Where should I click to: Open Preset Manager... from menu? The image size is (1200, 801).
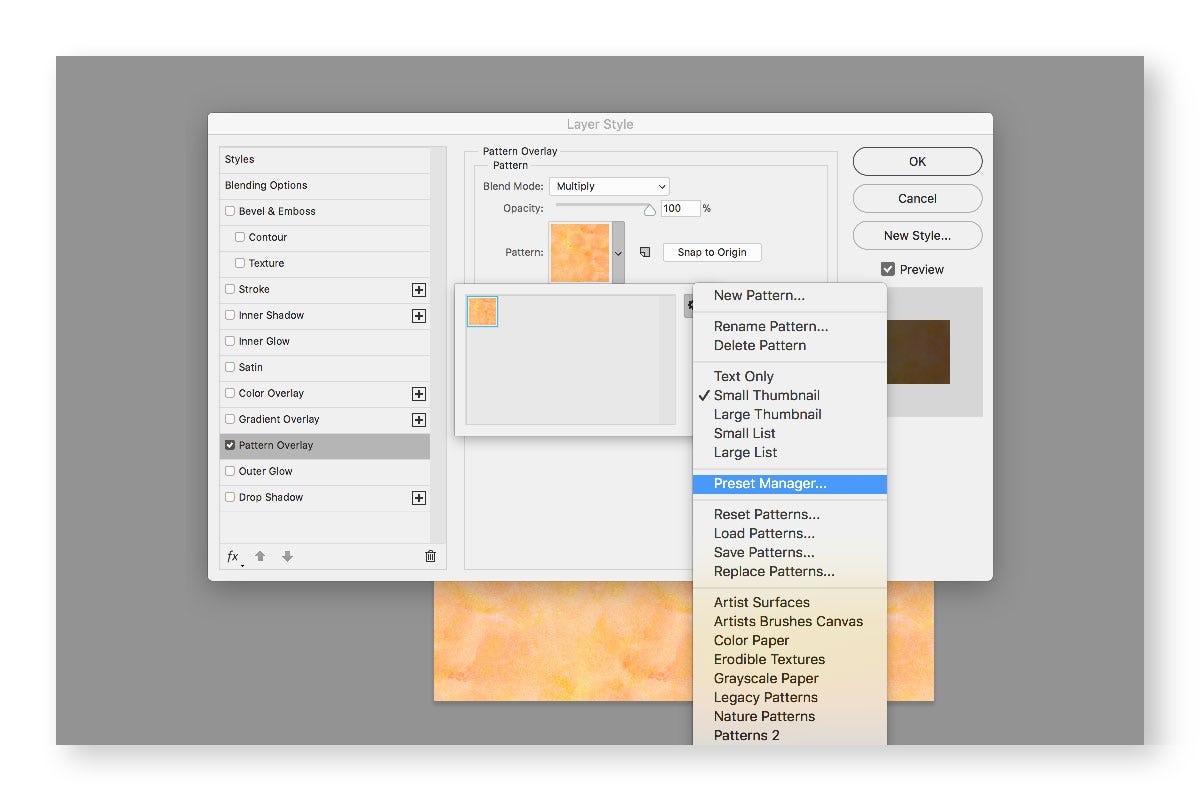pos(790,484)
